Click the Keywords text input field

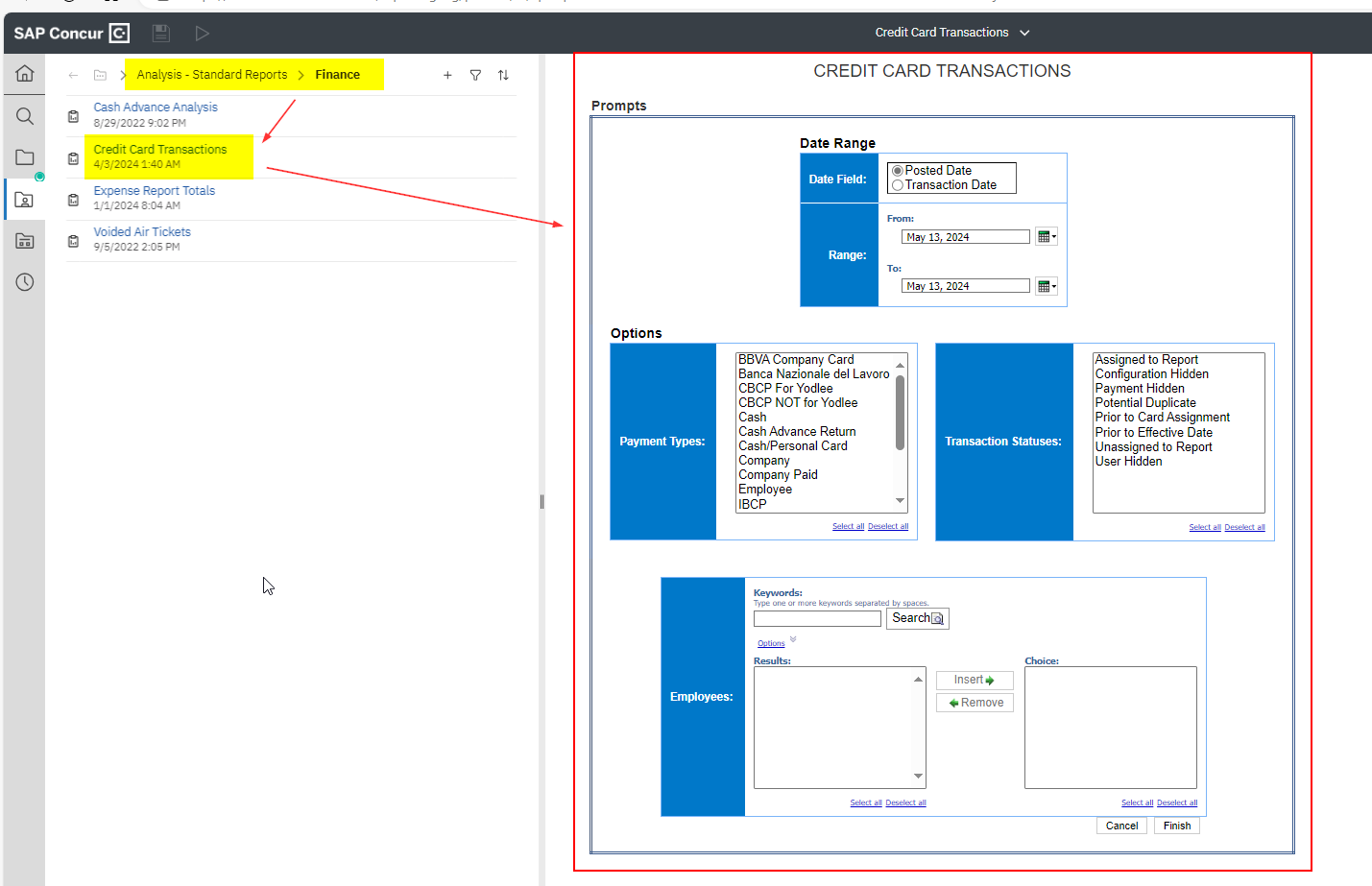pyautogui.click(x=817, y=619)
